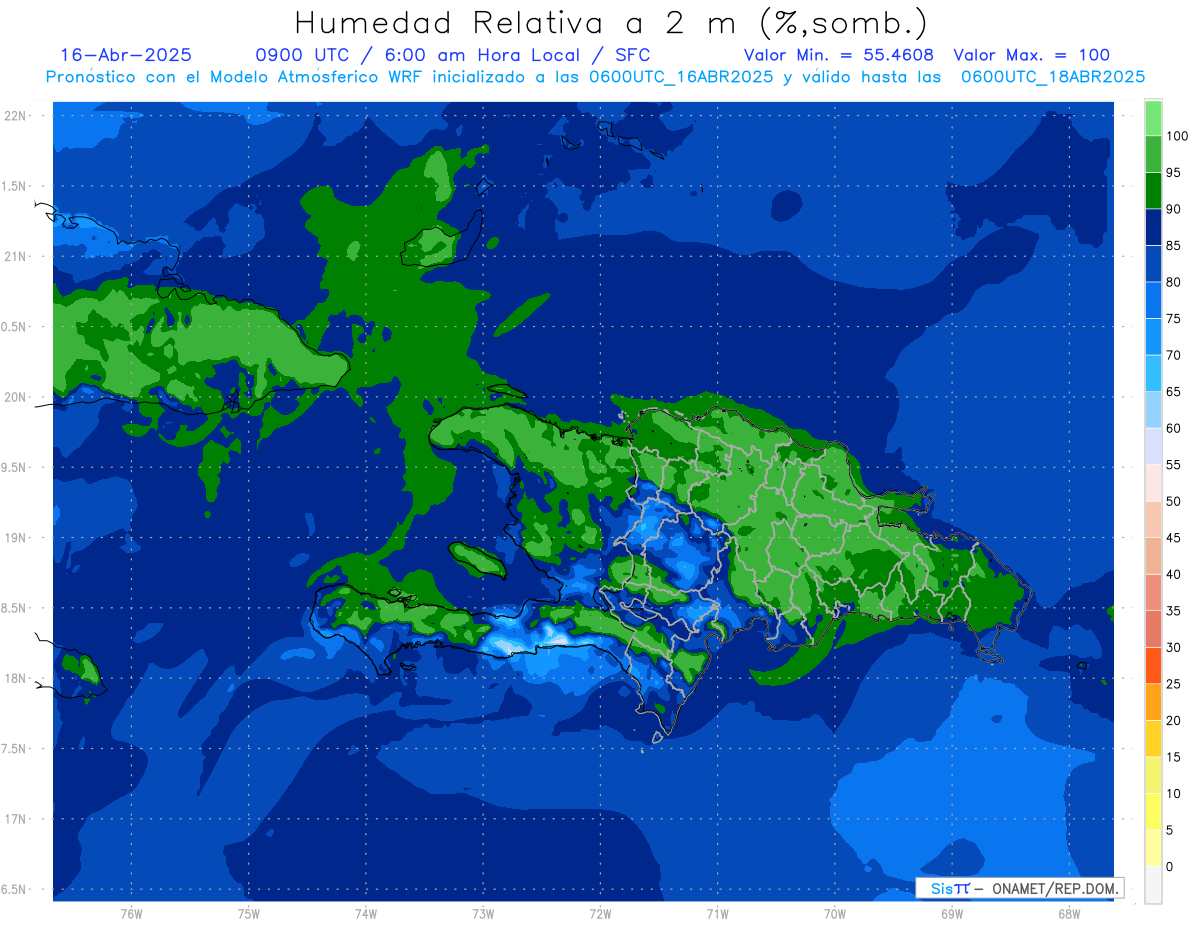Click the light blue legend swatch between 60 and 65
The width and height of the screenshot is (1200, 927).
[1153, 410]
